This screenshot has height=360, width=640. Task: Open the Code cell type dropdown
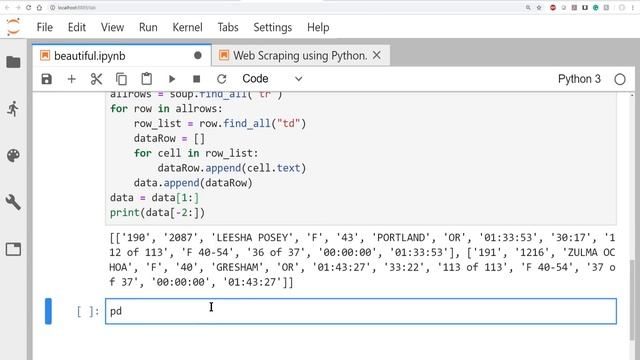(x=272, y=79)
